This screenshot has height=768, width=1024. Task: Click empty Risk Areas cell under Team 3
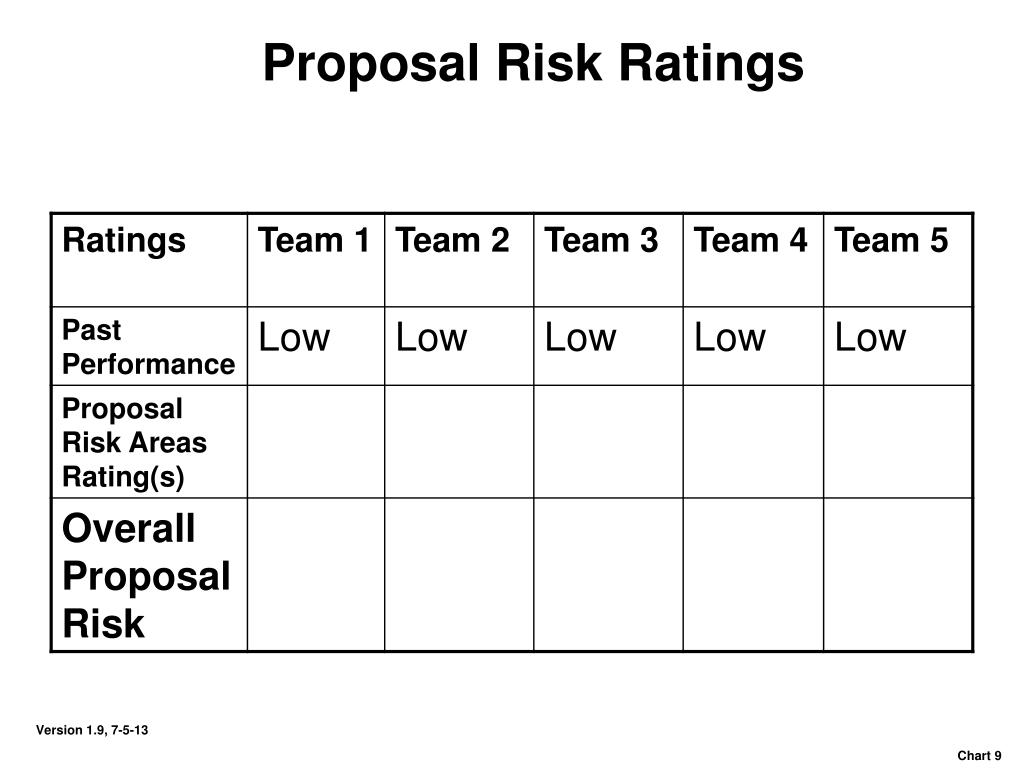click(609, 441)
